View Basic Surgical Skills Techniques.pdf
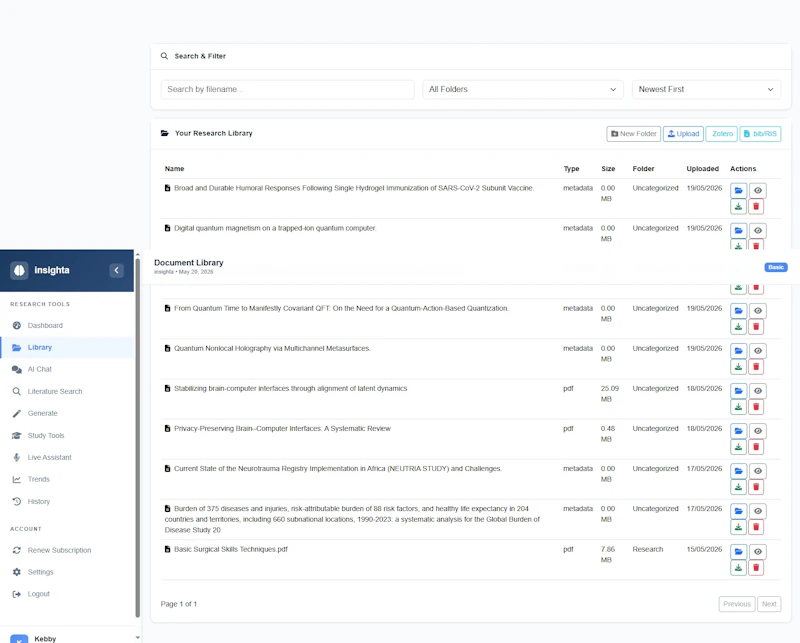This screenshot has height=643, width=800. click(758, 552)
